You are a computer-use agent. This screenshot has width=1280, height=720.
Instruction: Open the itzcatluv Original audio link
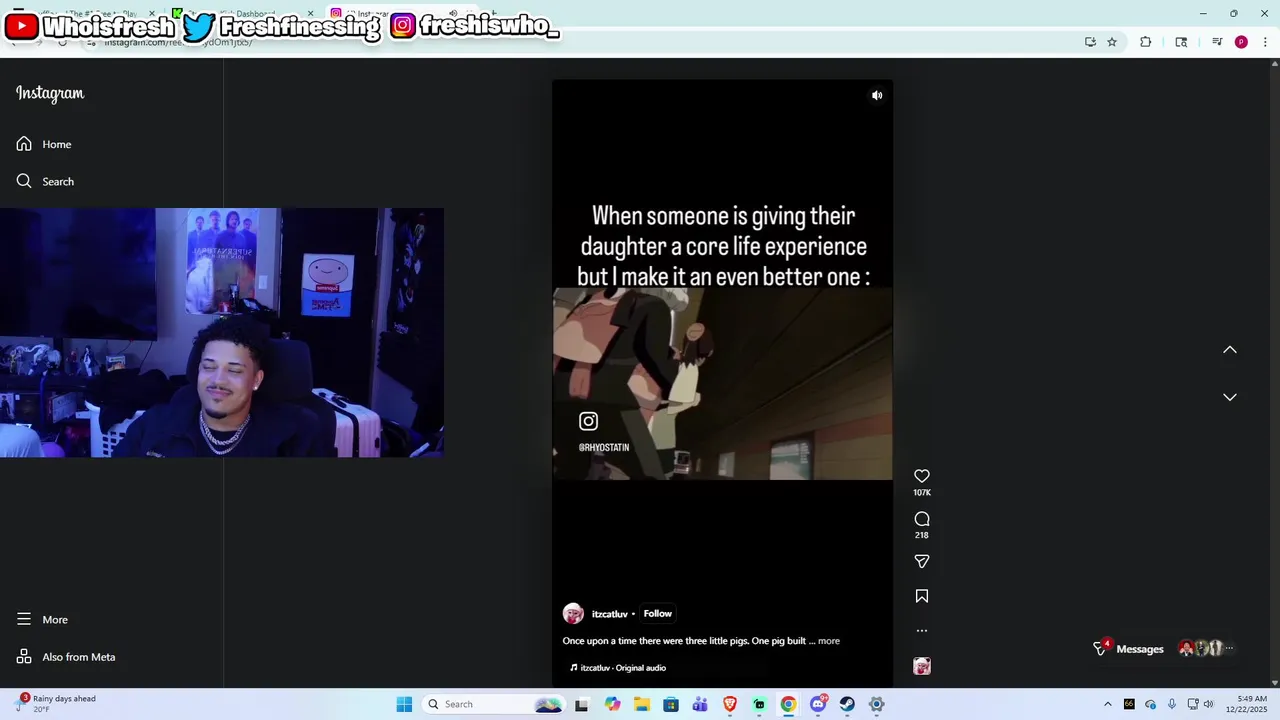pyautogui.click(x=617, y=667)
